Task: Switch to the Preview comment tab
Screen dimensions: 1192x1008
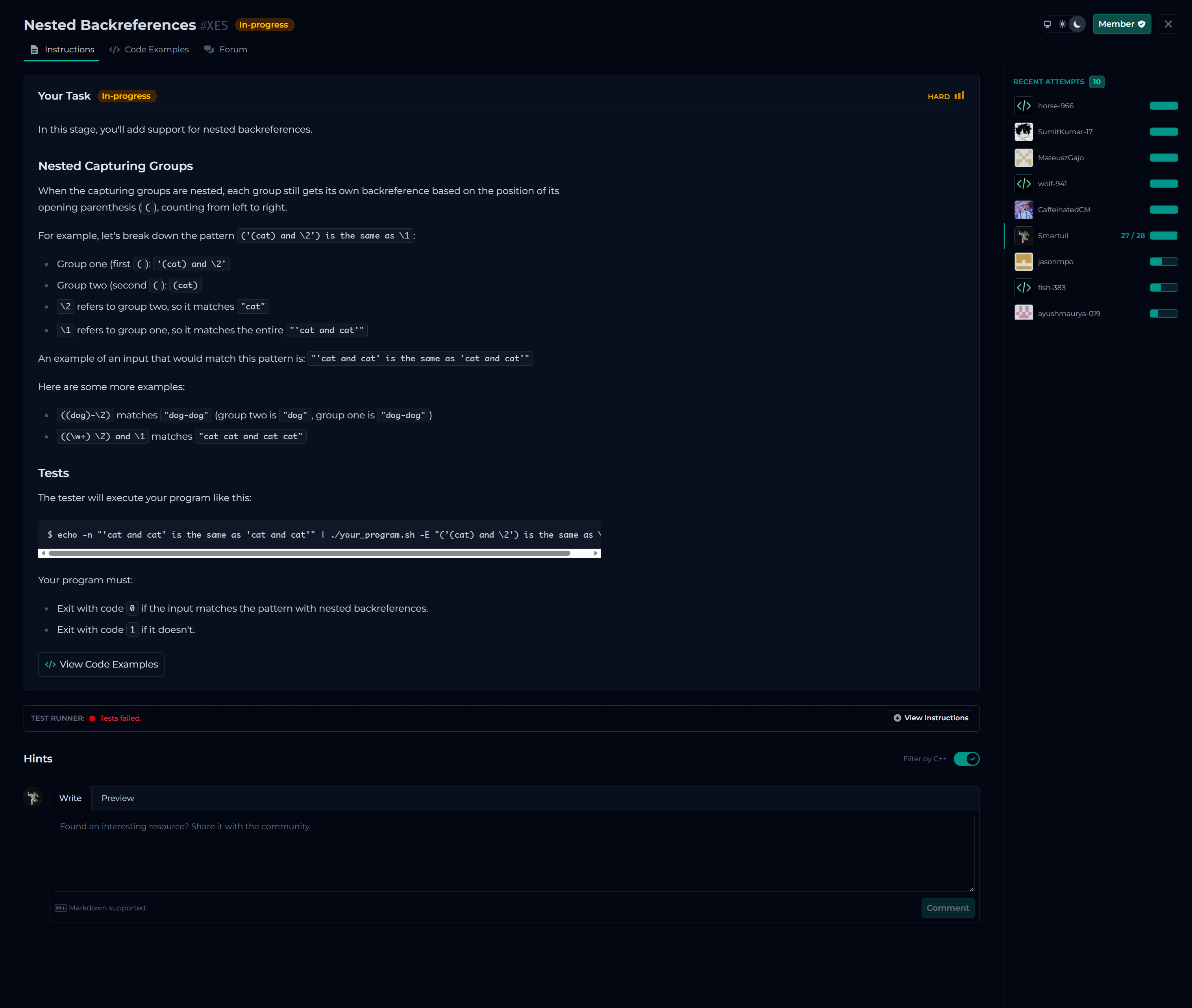Action: coord(118,798)
